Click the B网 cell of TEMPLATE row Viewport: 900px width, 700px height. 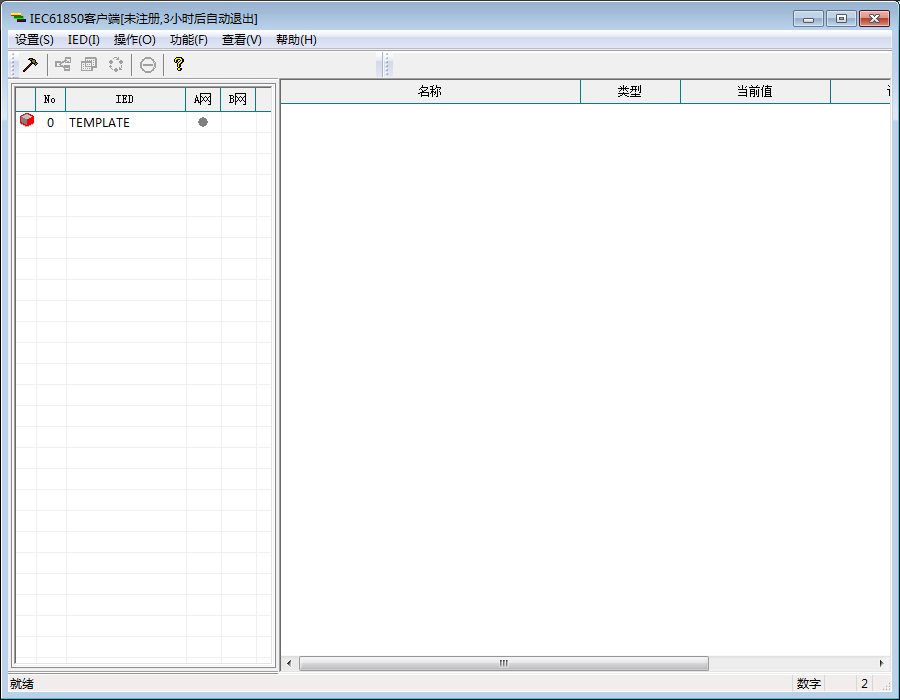(238, 122)
